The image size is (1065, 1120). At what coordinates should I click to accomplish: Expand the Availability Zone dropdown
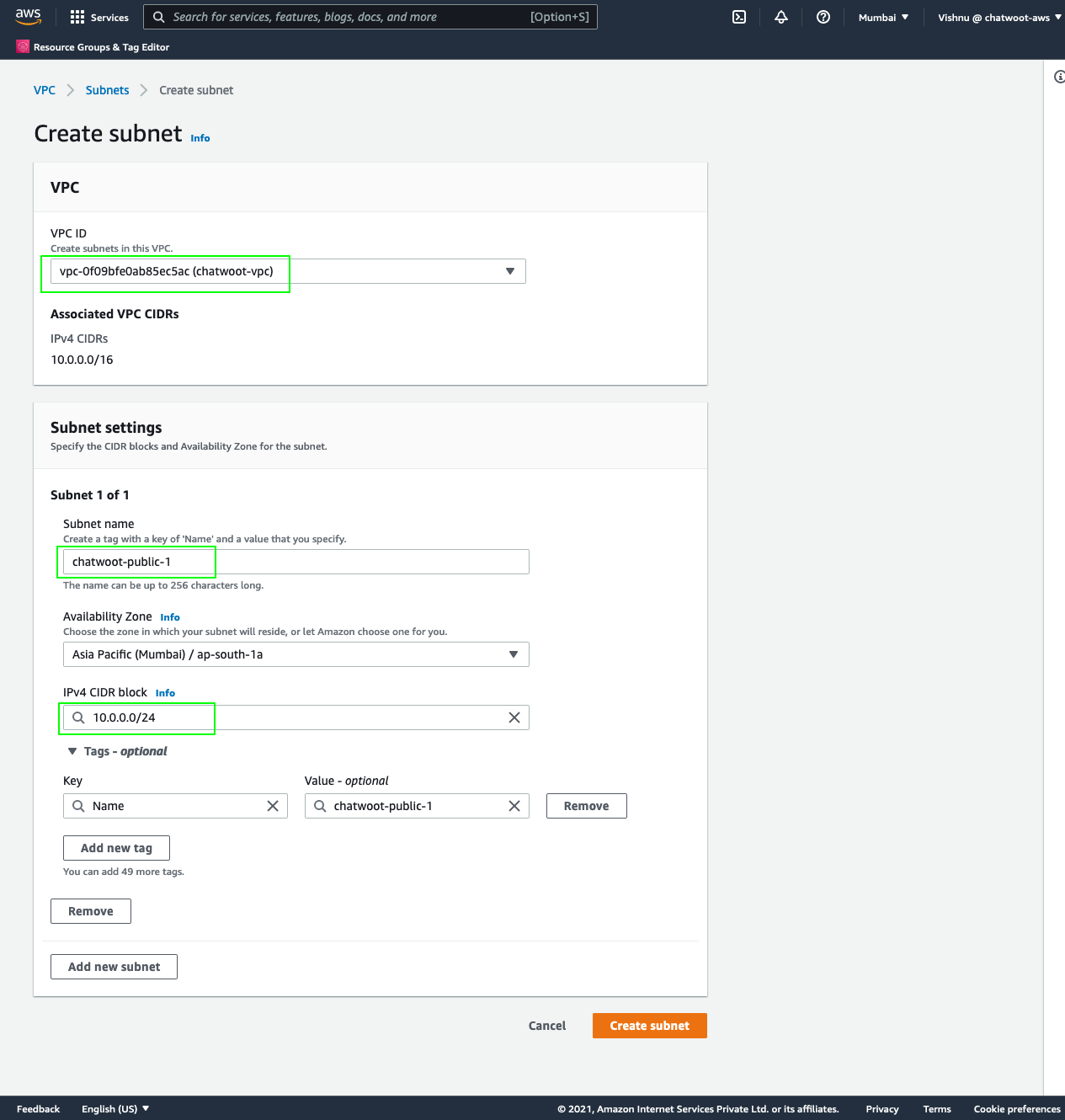click(x=296, y=654)
